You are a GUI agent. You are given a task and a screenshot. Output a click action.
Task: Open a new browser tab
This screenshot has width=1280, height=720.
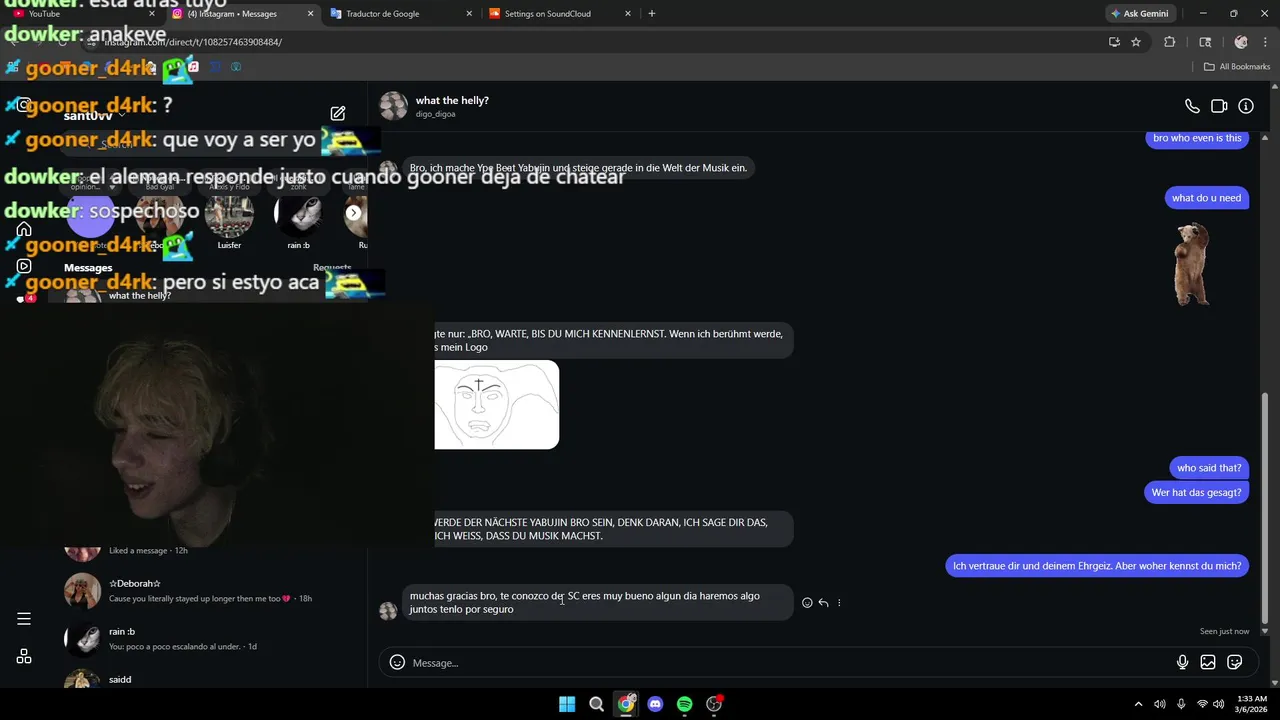pyautogui.click(x=652, y=14)
